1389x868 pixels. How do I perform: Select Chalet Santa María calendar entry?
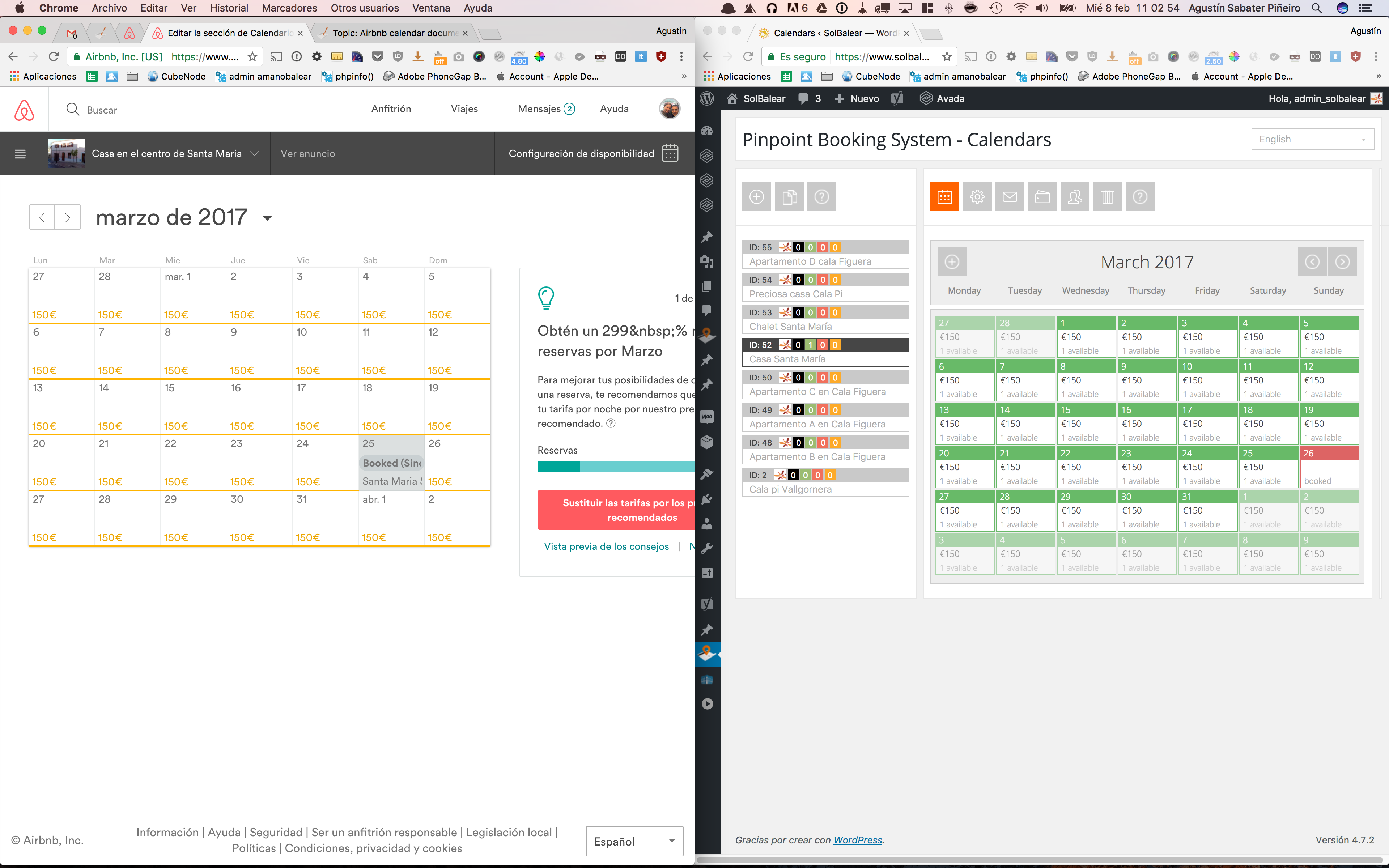pyautogui.click(x=825, y=319)
